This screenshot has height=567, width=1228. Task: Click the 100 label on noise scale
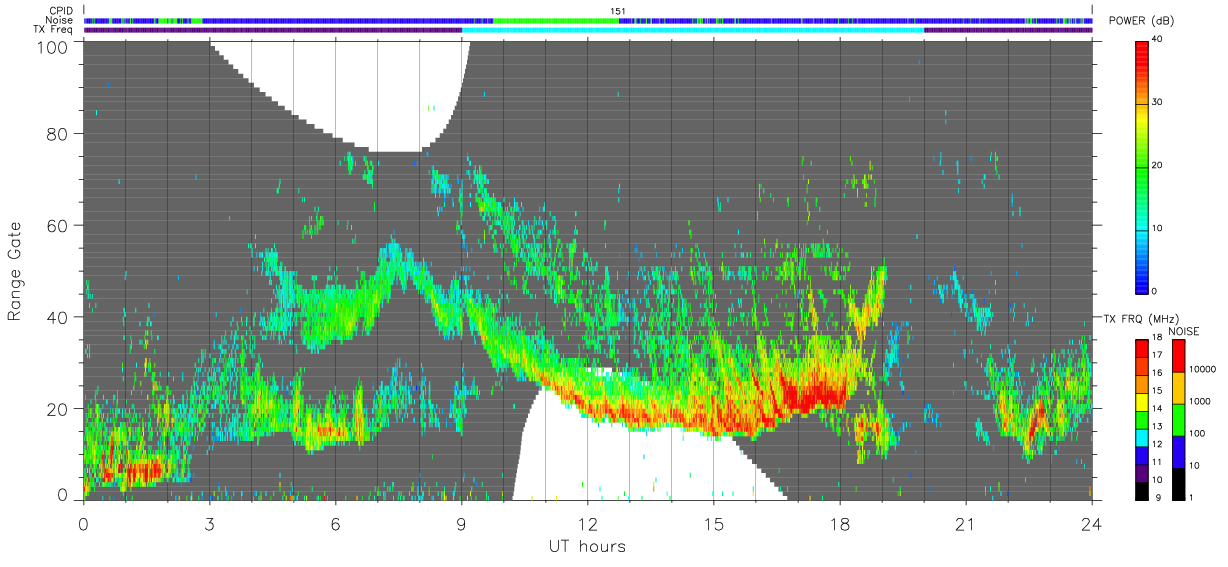[1199, 433]
